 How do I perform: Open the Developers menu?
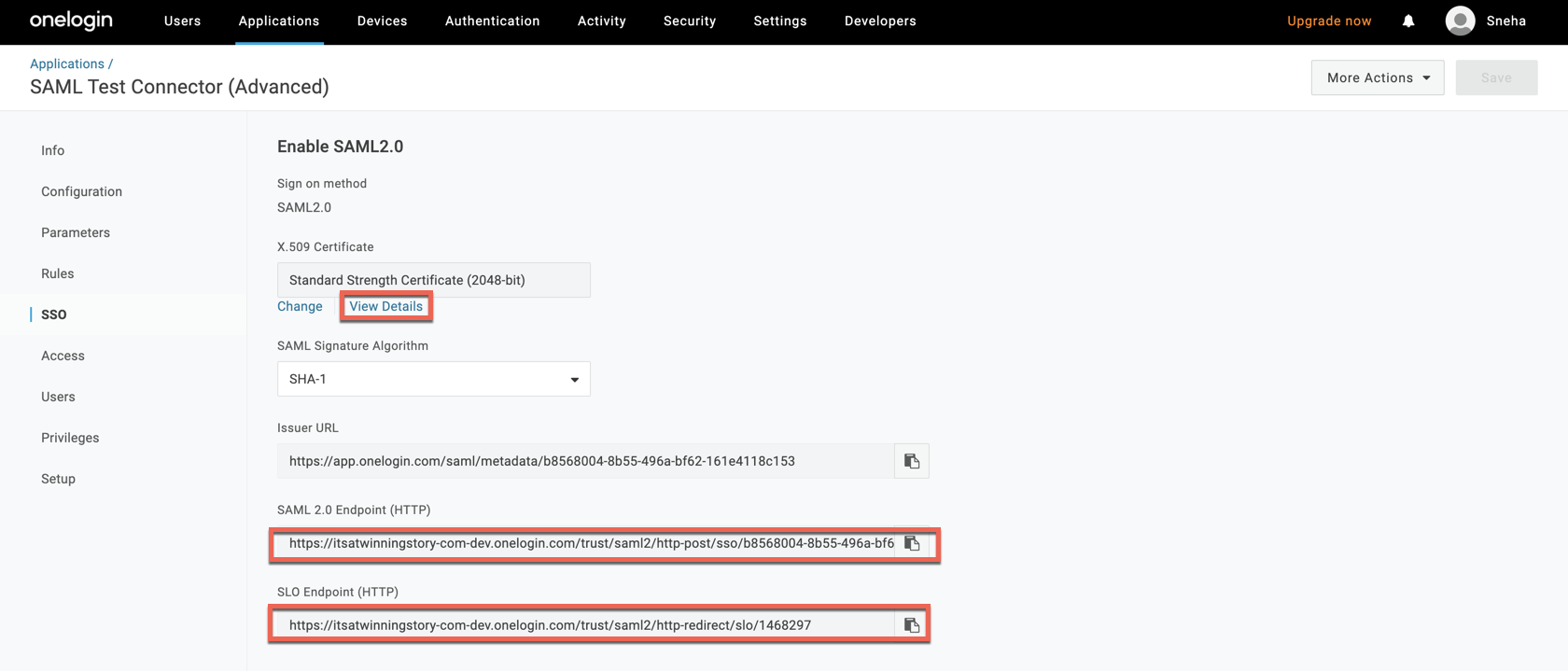click(880, 21)
